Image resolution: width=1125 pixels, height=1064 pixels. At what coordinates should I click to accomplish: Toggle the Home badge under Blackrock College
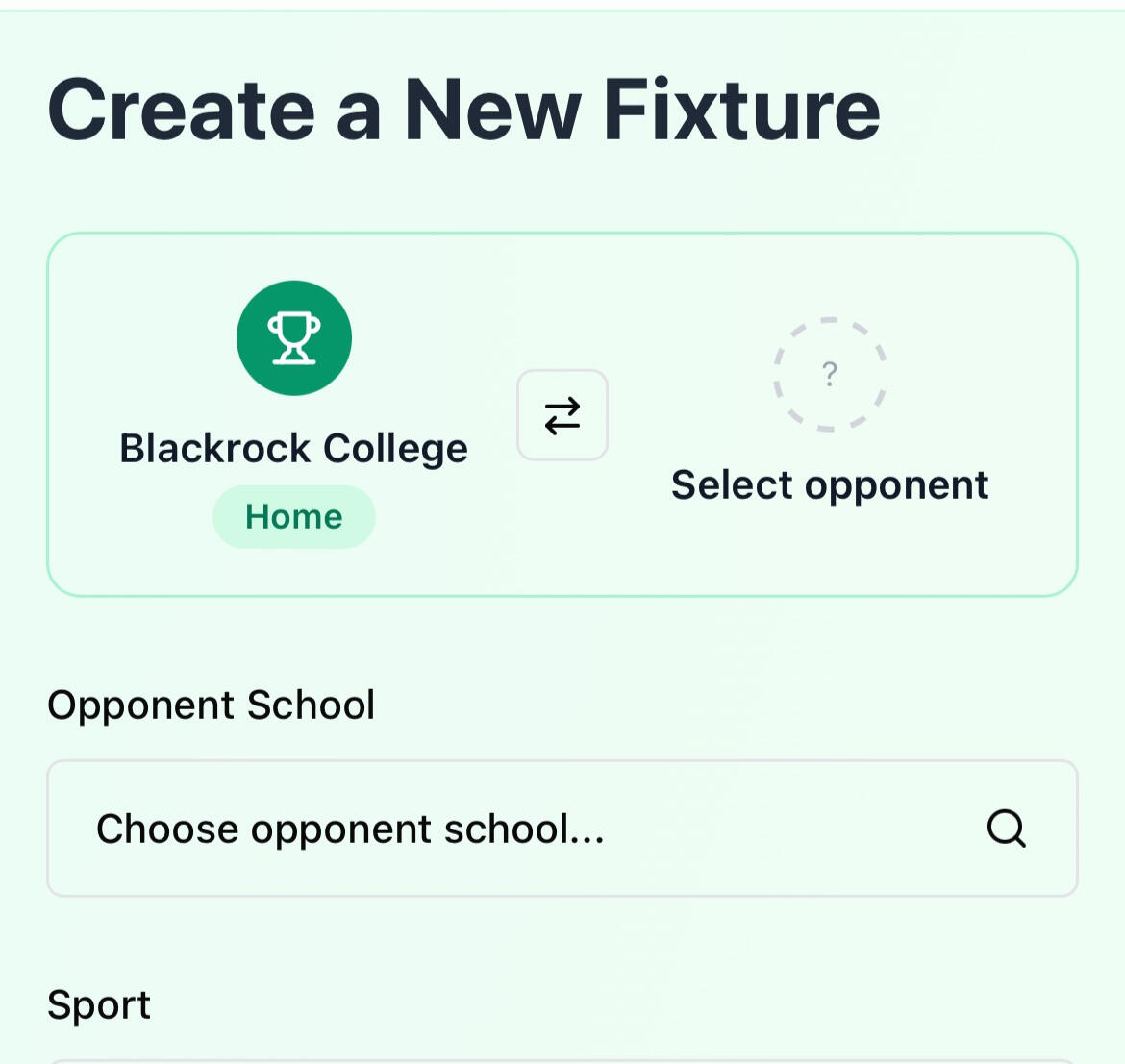coord(294,517)
